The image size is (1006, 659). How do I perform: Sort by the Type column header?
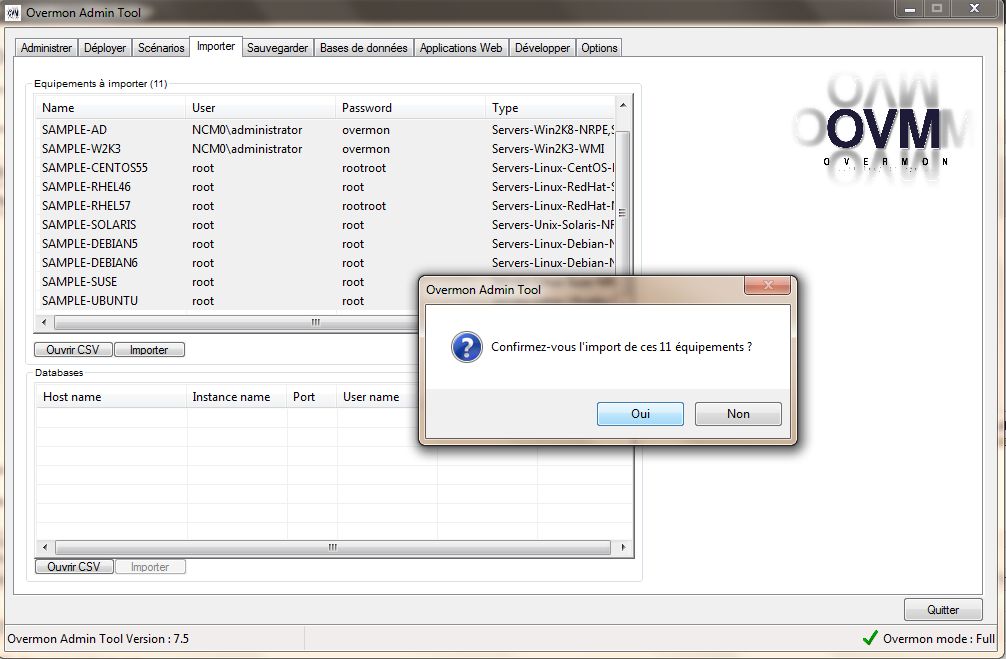click(x=550, y=108)
